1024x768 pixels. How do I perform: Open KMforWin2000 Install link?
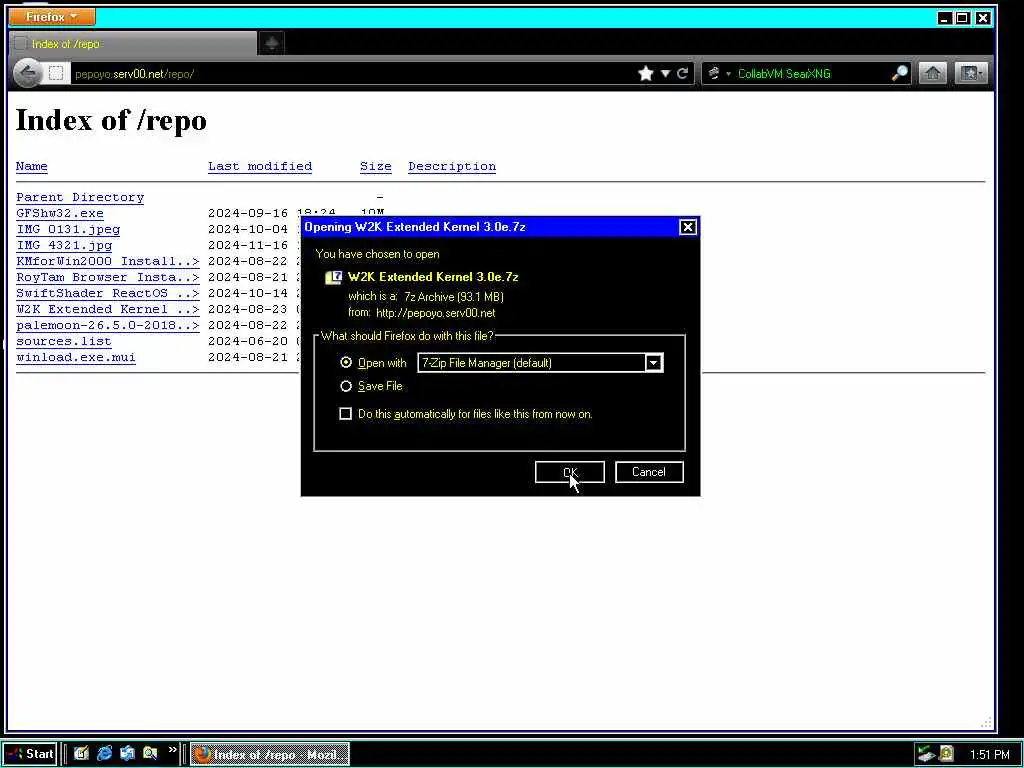coord(108,261)
